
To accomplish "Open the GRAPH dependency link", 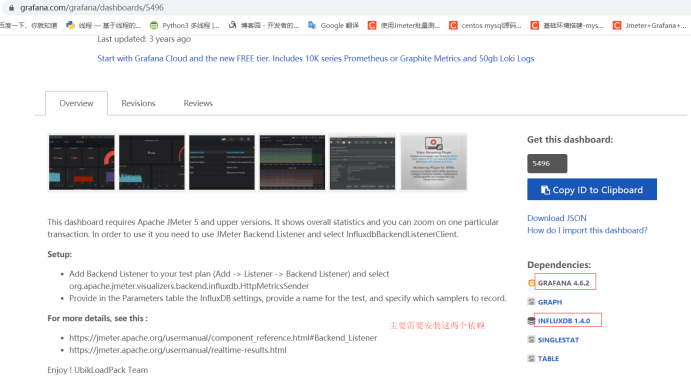I will click(550, 302).
